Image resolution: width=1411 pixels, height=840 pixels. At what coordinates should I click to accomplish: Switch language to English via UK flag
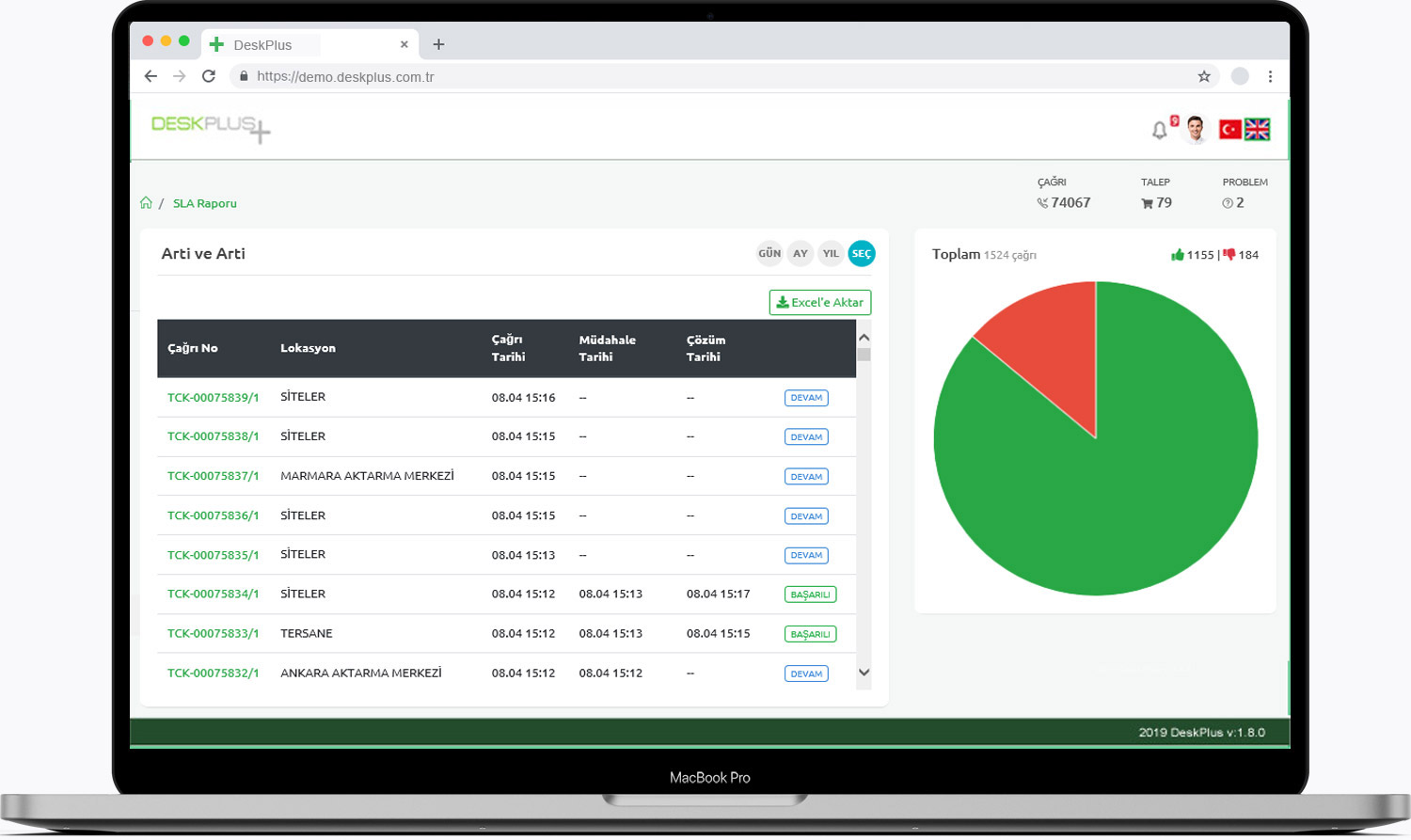point(1257,129)
